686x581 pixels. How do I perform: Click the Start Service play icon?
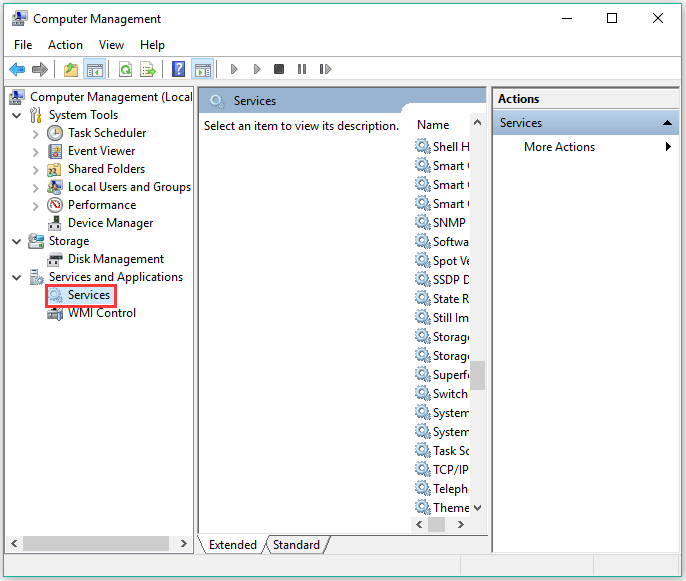[x=234, y=69]
